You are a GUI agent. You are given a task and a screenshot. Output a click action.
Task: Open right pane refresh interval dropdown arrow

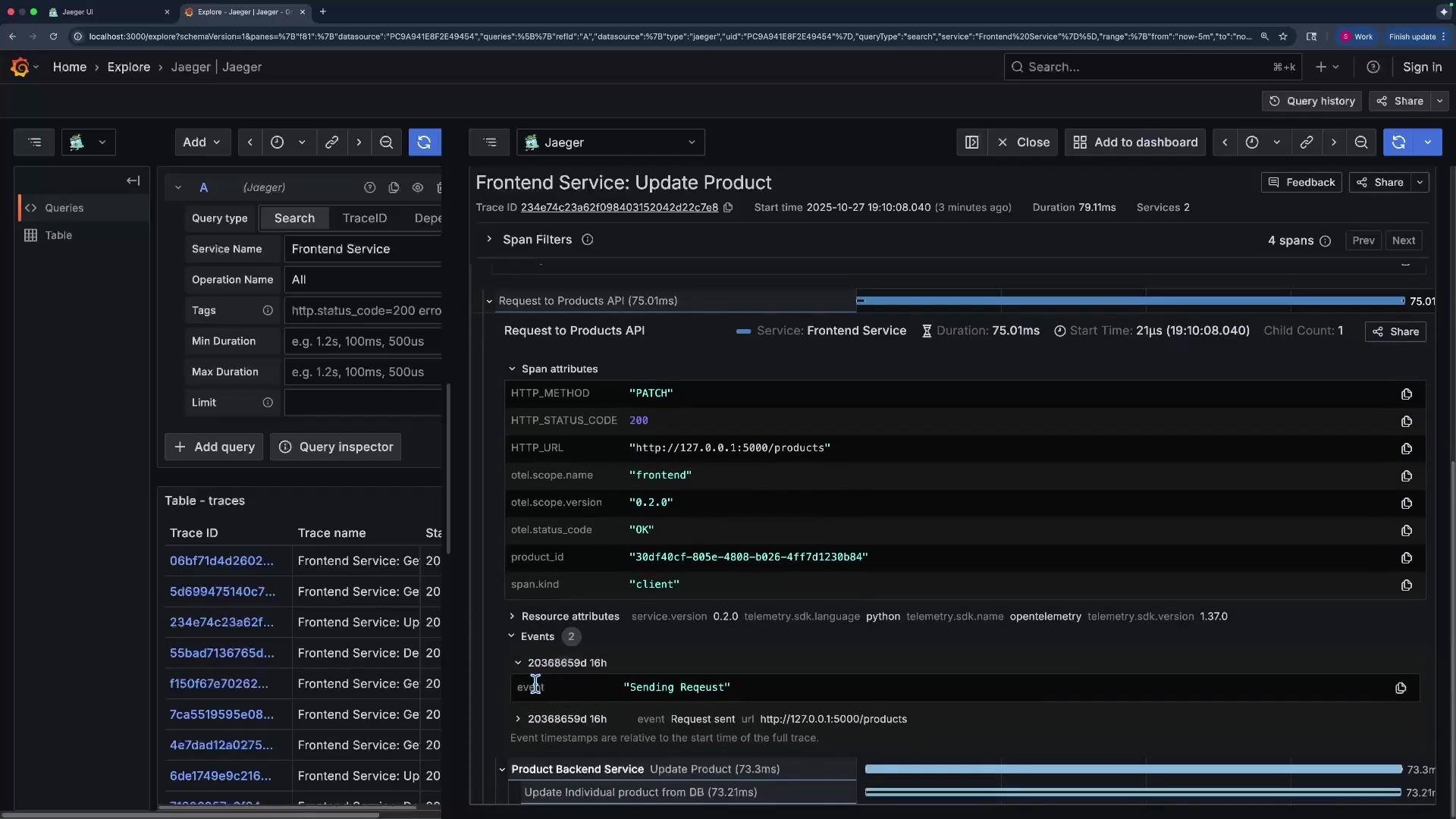[x=1428, y=143]
